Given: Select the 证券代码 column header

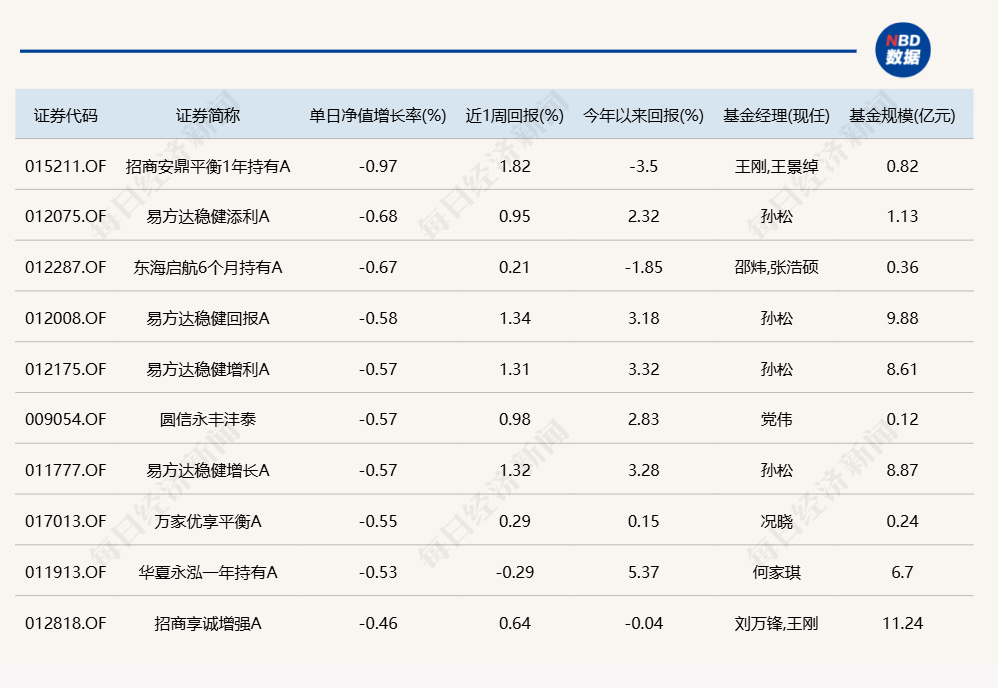Looking at the screenshot, I should pyautogui.click(x=66, y=115).
